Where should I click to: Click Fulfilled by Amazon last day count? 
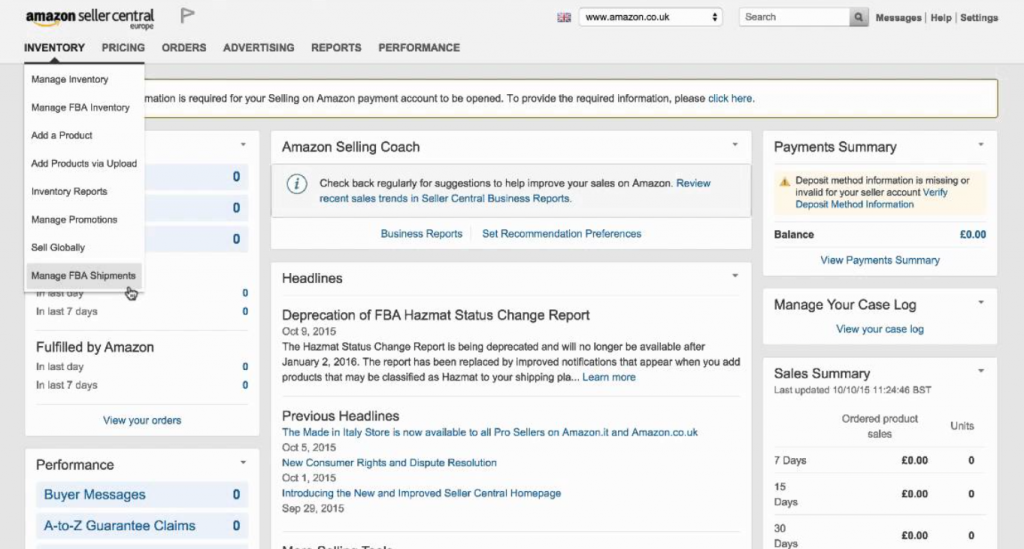click(245, 367)
